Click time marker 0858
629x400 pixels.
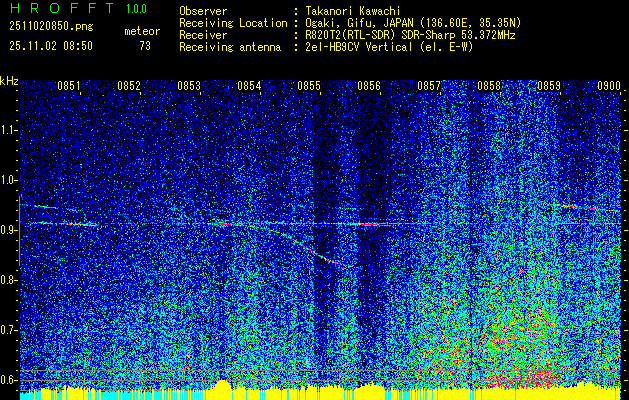489,86
